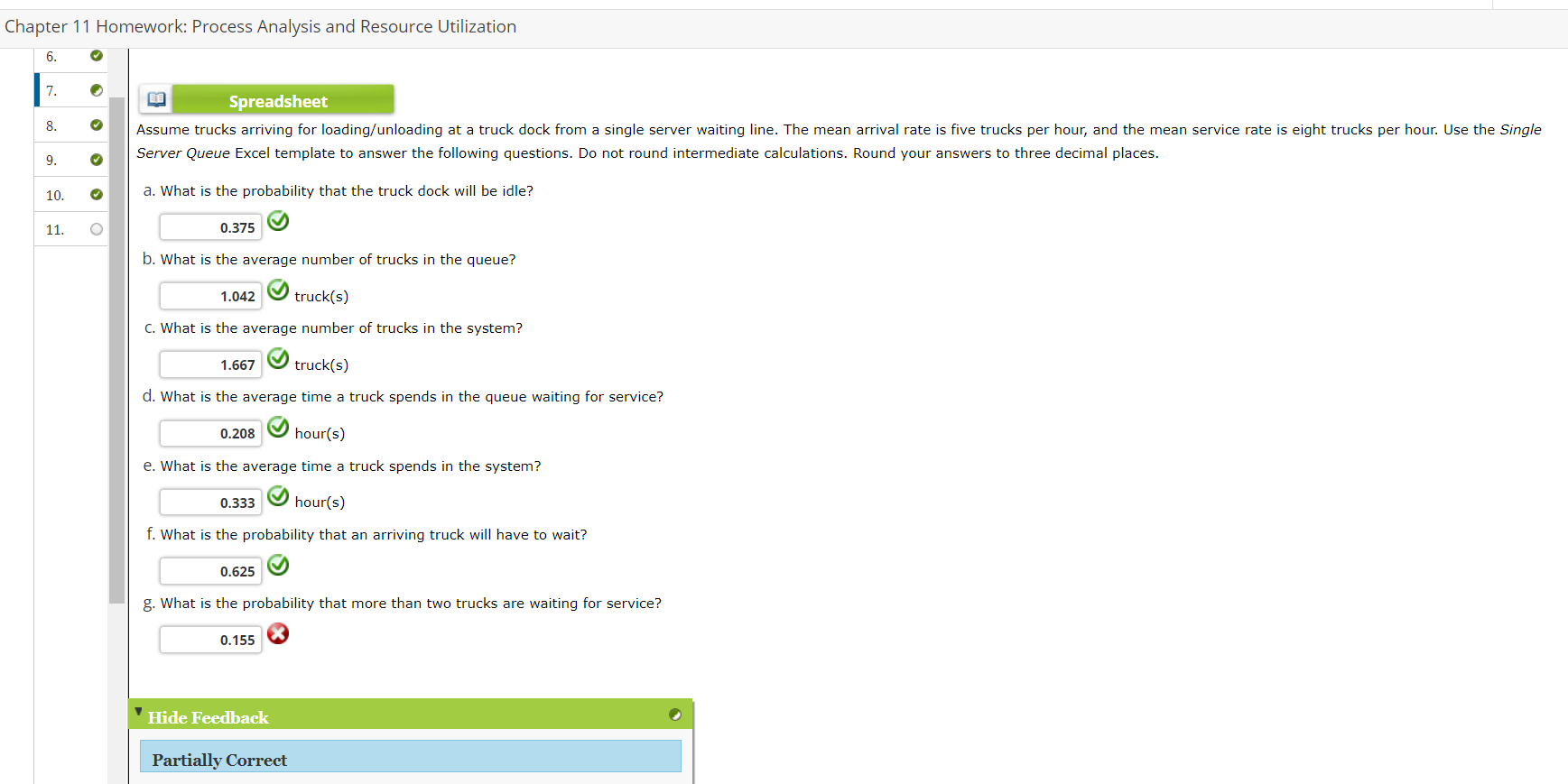Screen dimensions: 1568x784
Task: Click the partial-credit icon in the feedback header
Action: (x=676, y=715)
